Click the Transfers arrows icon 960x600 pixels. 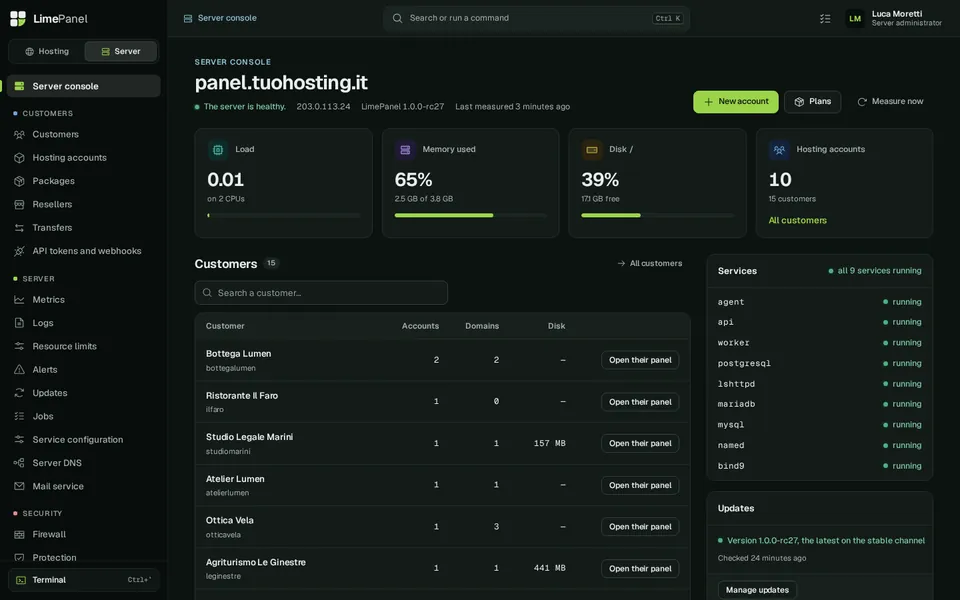(x=20, y=228)
